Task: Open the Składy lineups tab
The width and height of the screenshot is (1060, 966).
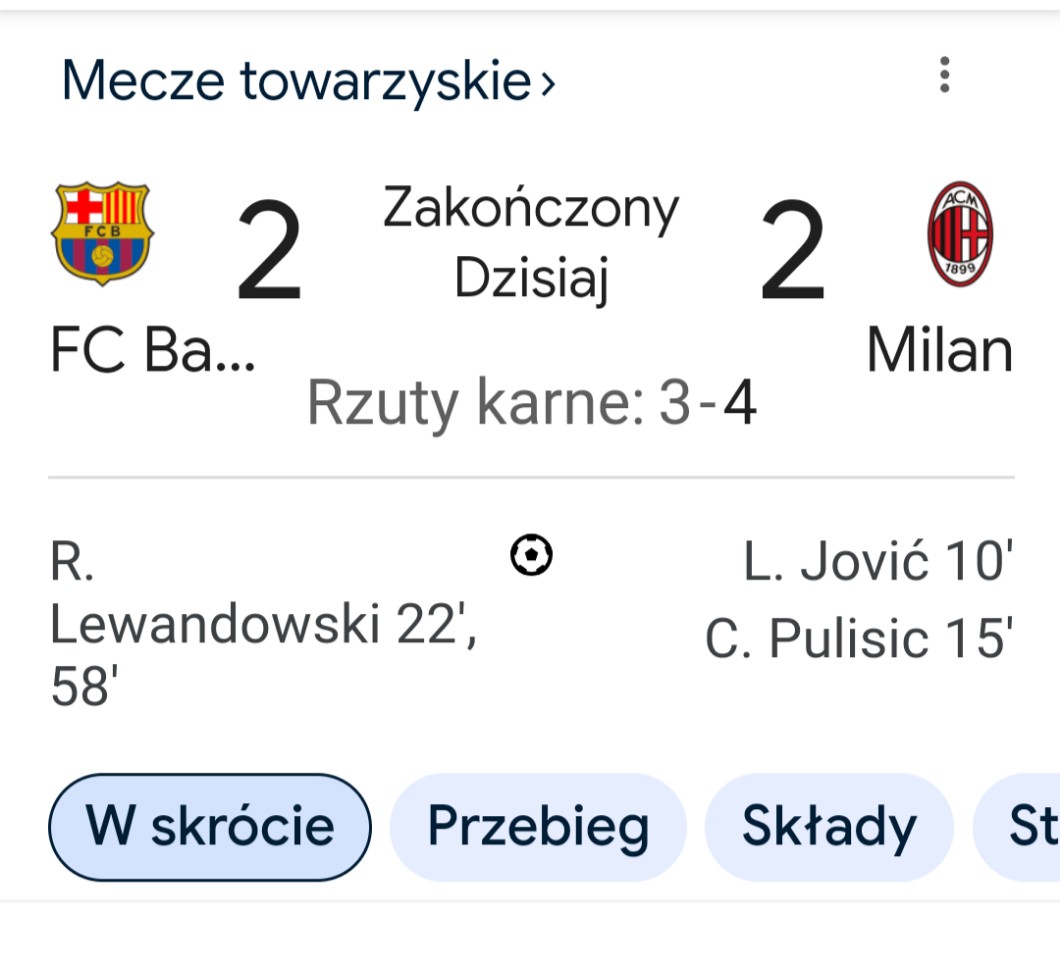Action: [x=829, y=826]
